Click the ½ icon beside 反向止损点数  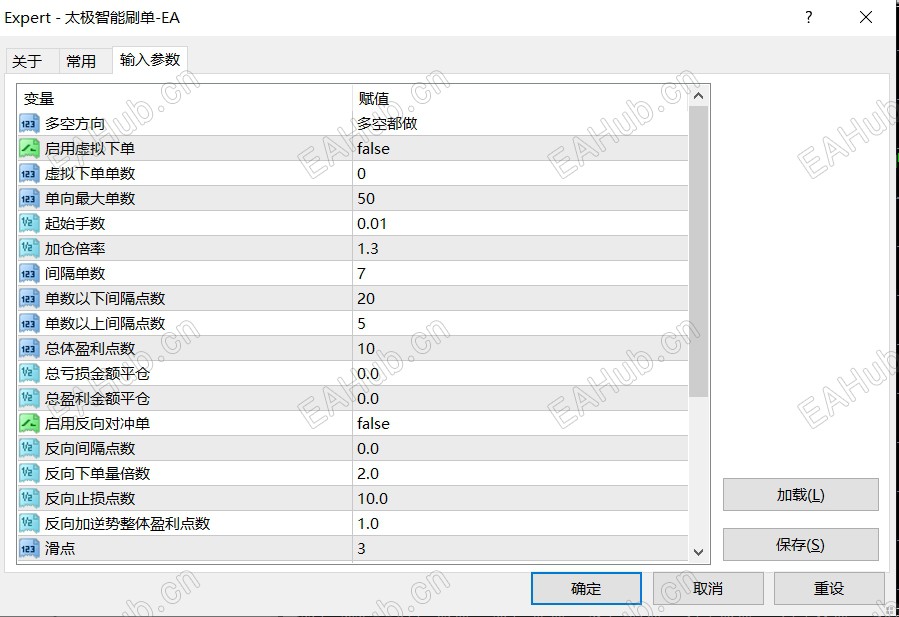tap(27, 498)
